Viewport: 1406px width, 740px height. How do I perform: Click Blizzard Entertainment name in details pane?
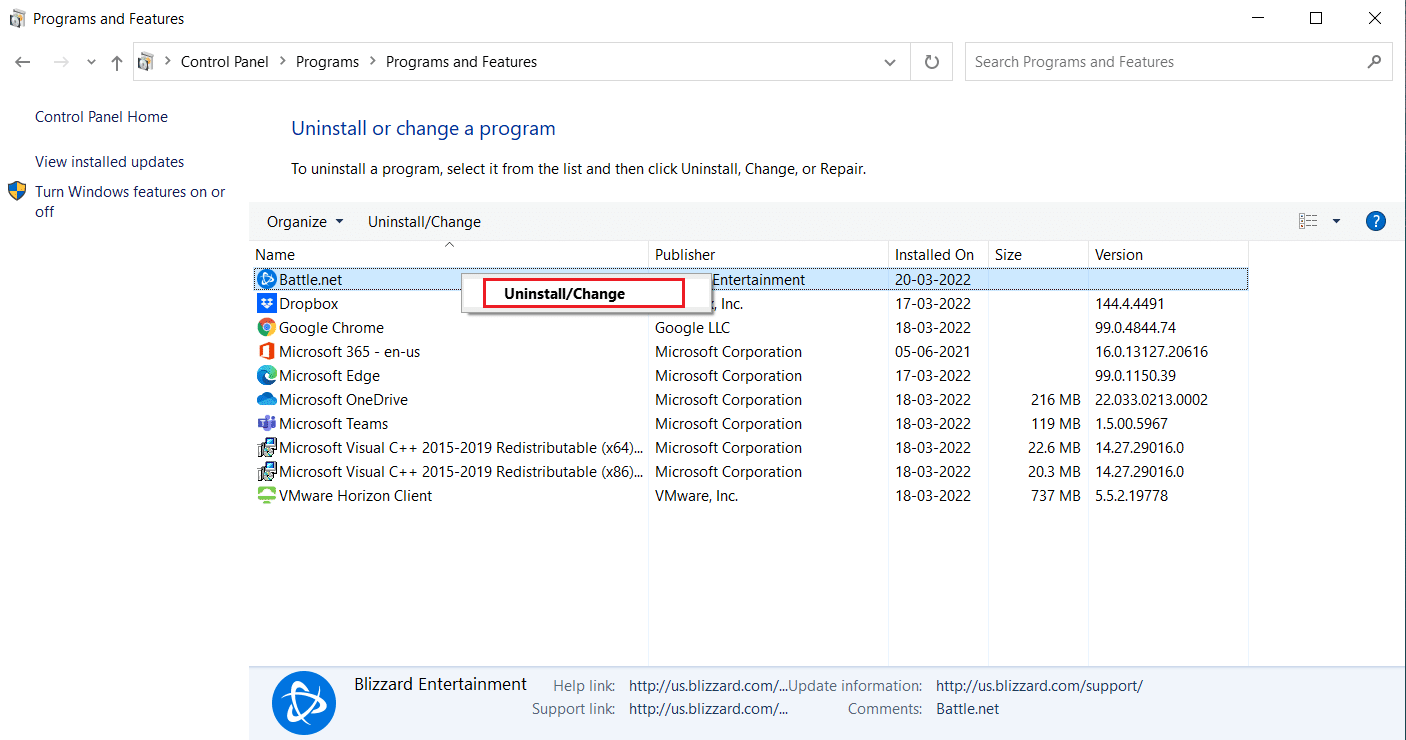pyautogui.click(x=440, y=685)
